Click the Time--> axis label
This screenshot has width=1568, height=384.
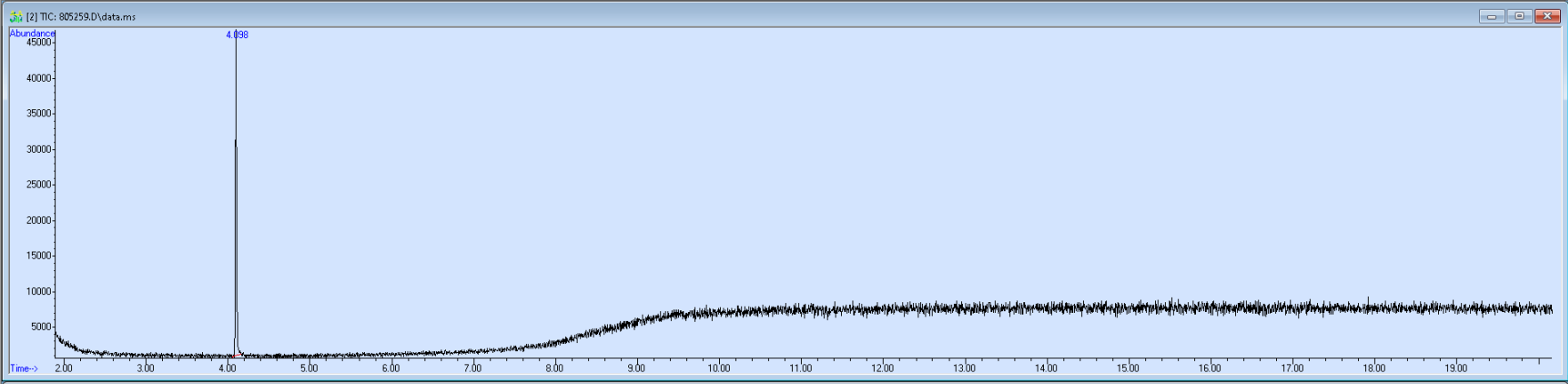[24, 368]
